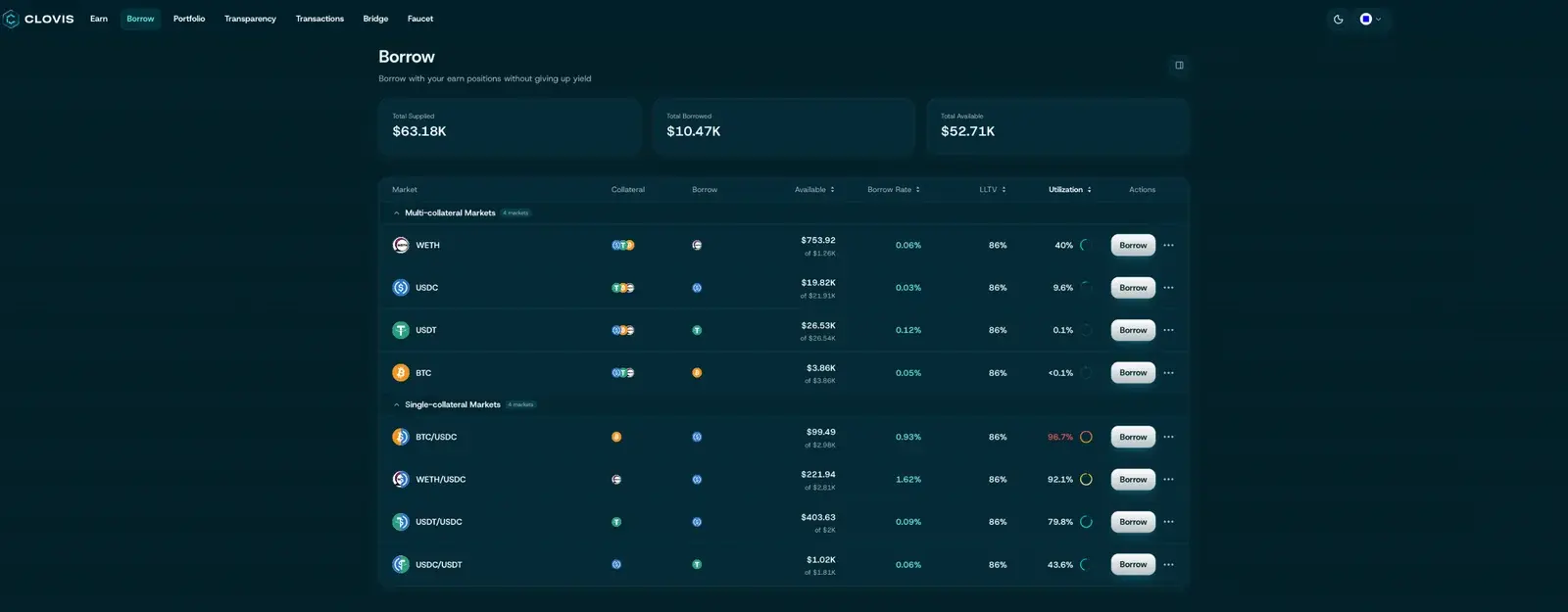Screen dimensions: 1568x612
Task: Open more options for USDT/USDC row
Action: tap(1168, 522)
